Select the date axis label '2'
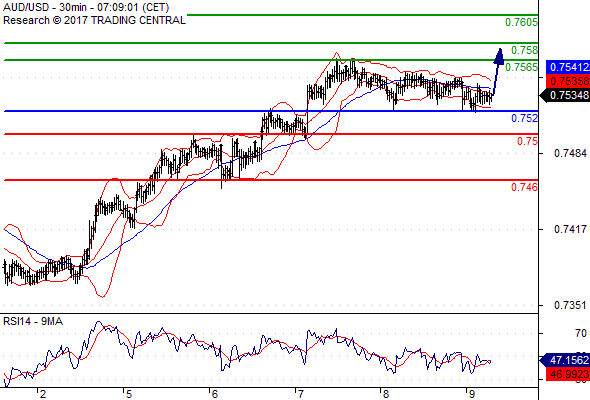The image size is (590, 400). click(x=43, y=394)
